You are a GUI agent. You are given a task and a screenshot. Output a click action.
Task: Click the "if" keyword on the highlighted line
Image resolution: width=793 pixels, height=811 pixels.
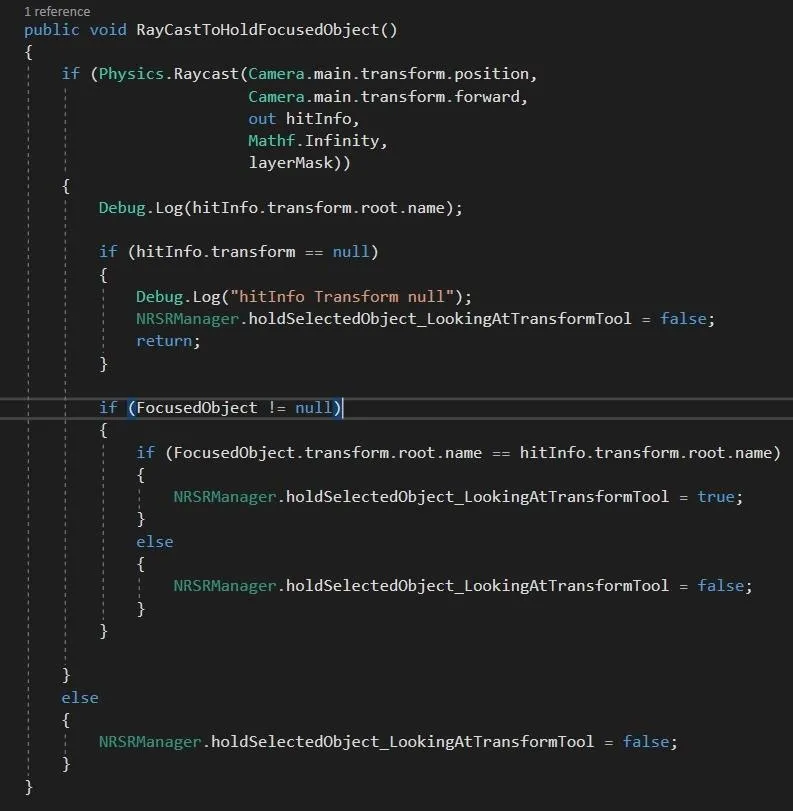point(108,408)
